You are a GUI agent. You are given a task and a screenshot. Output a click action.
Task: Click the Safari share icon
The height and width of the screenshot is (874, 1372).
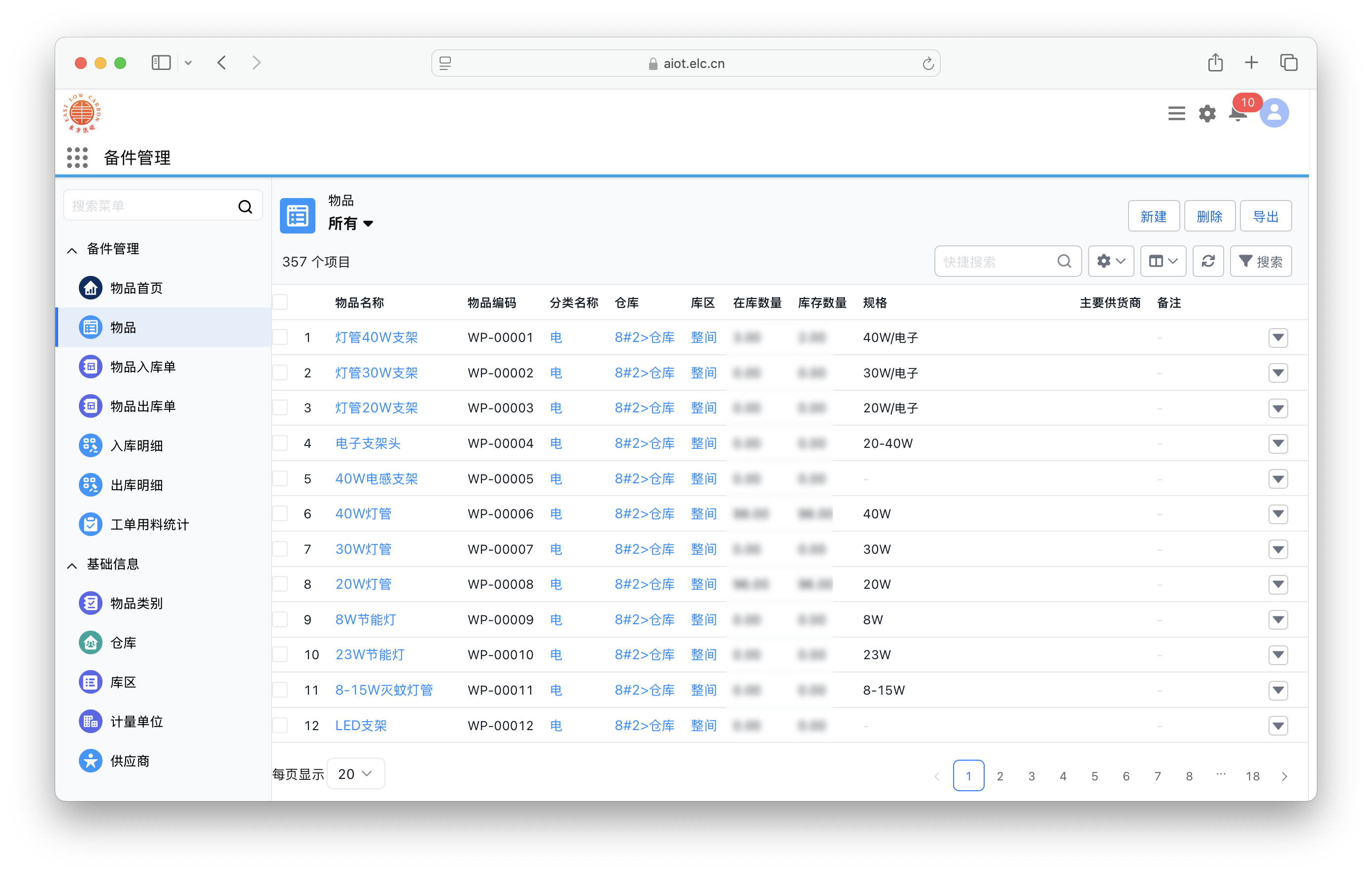coord(1215,62)
